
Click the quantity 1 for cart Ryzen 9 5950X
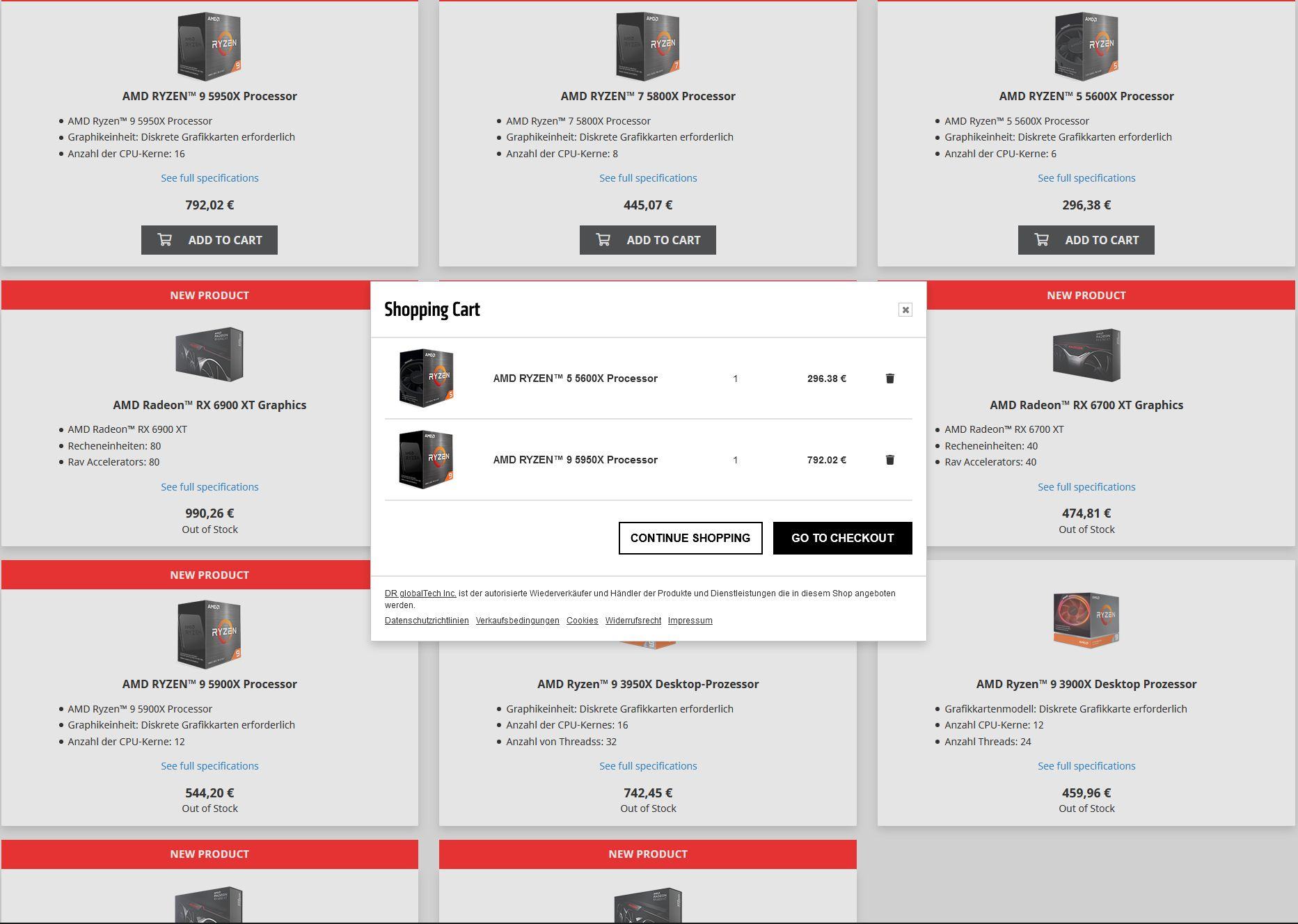click(x=735, y=460)
